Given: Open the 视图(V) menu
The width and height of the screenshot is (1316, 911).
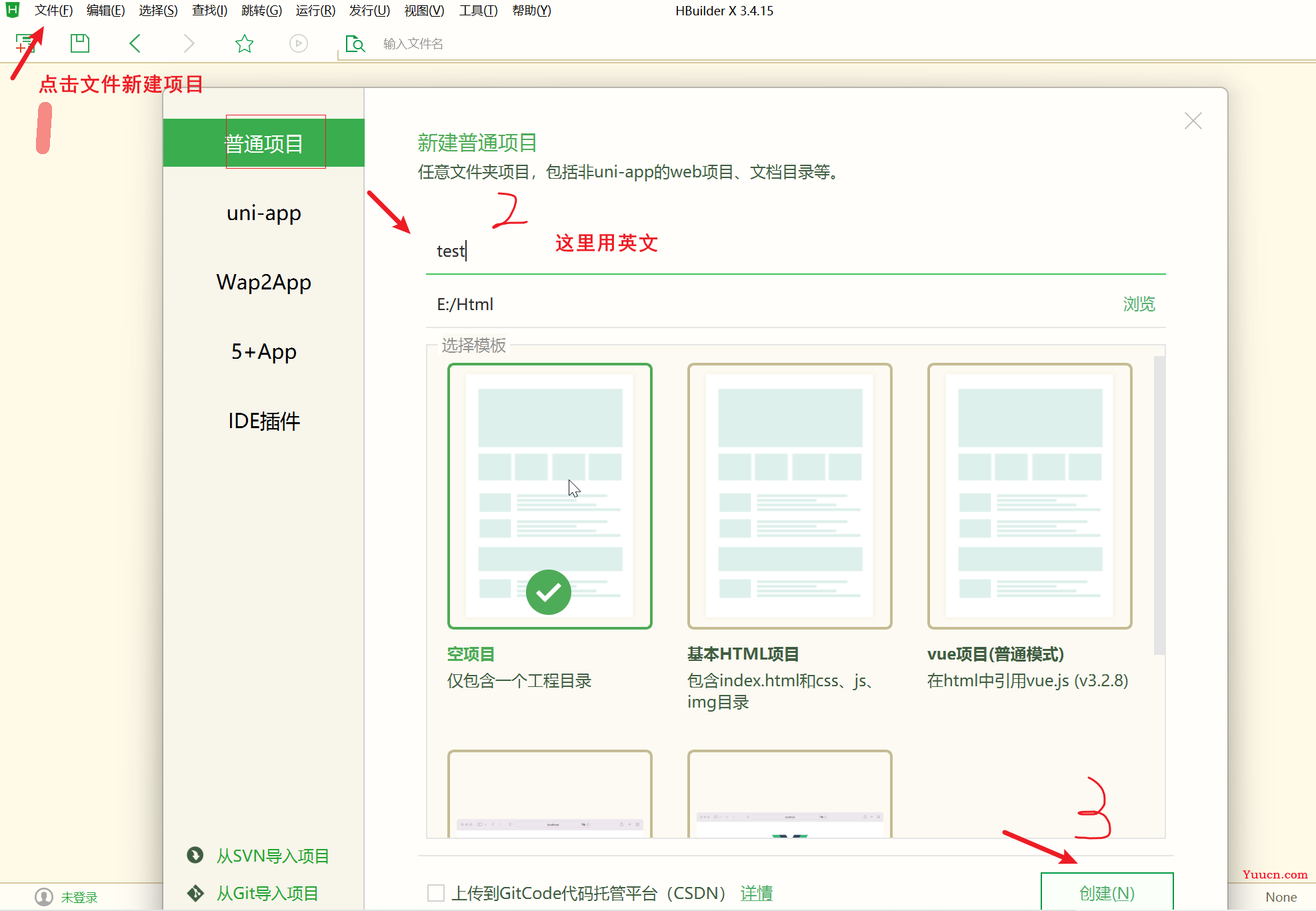Looking at the screenshot, I should (424, 11).
